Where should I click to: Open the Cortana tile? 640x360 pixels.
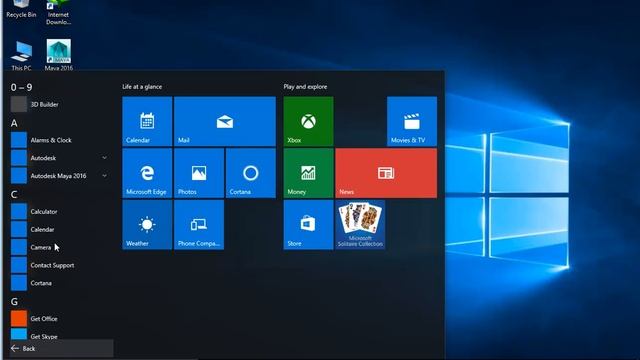(251, 173)
